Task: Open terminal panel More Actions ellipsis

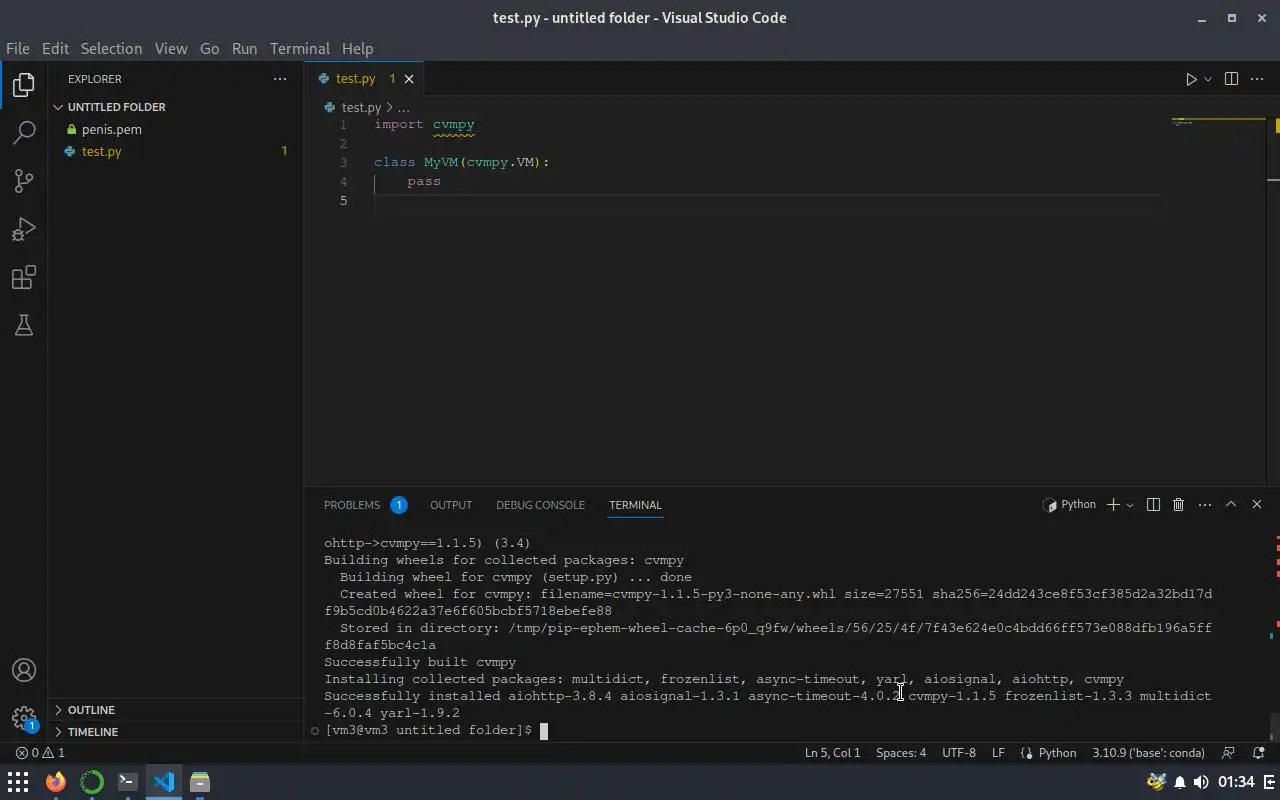Action: click(x=1205, y=505)
